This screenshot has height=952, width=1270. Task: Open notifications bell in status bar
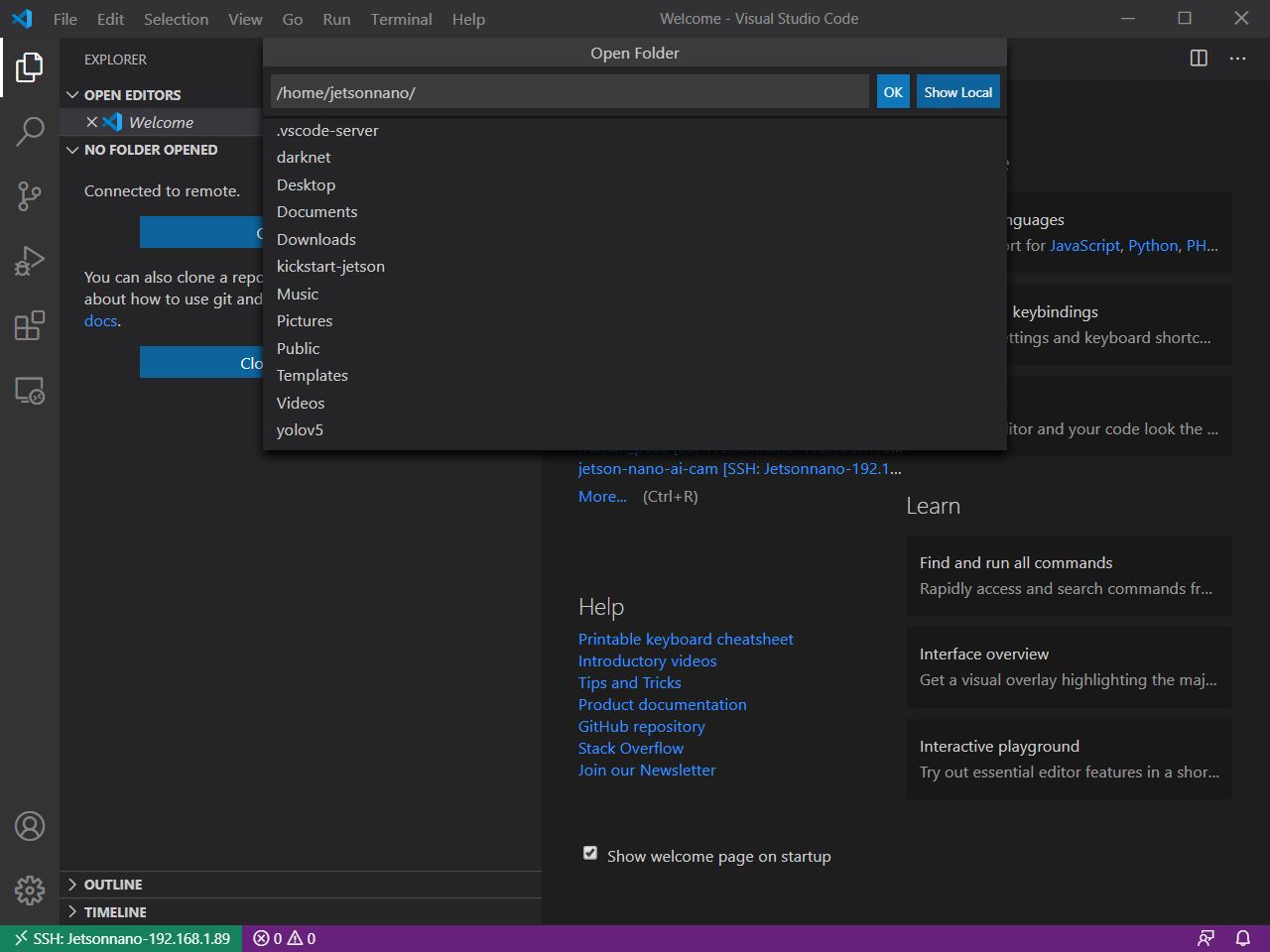1242,938
